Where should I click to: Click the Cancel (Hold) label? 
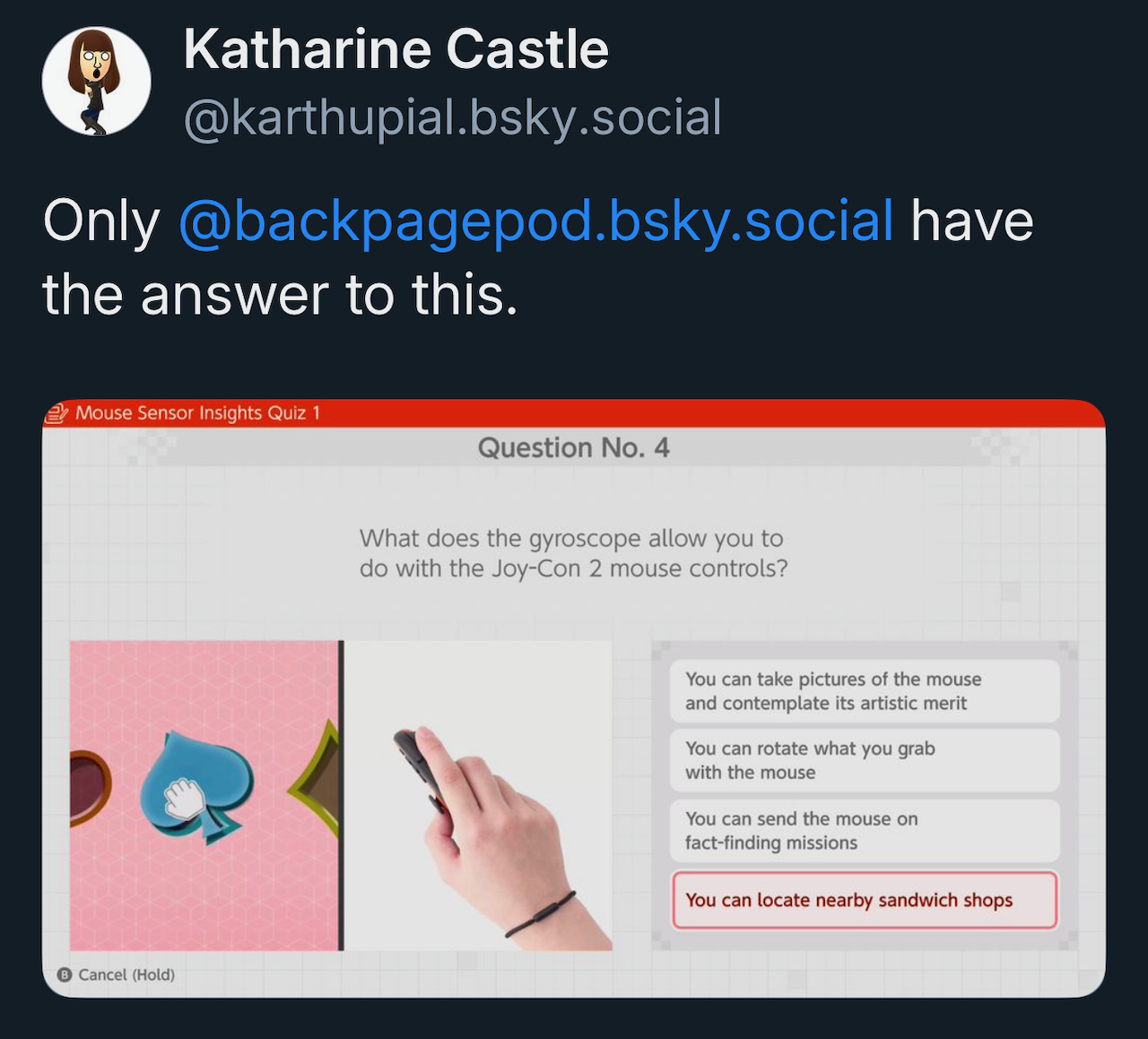pos(126,974)
